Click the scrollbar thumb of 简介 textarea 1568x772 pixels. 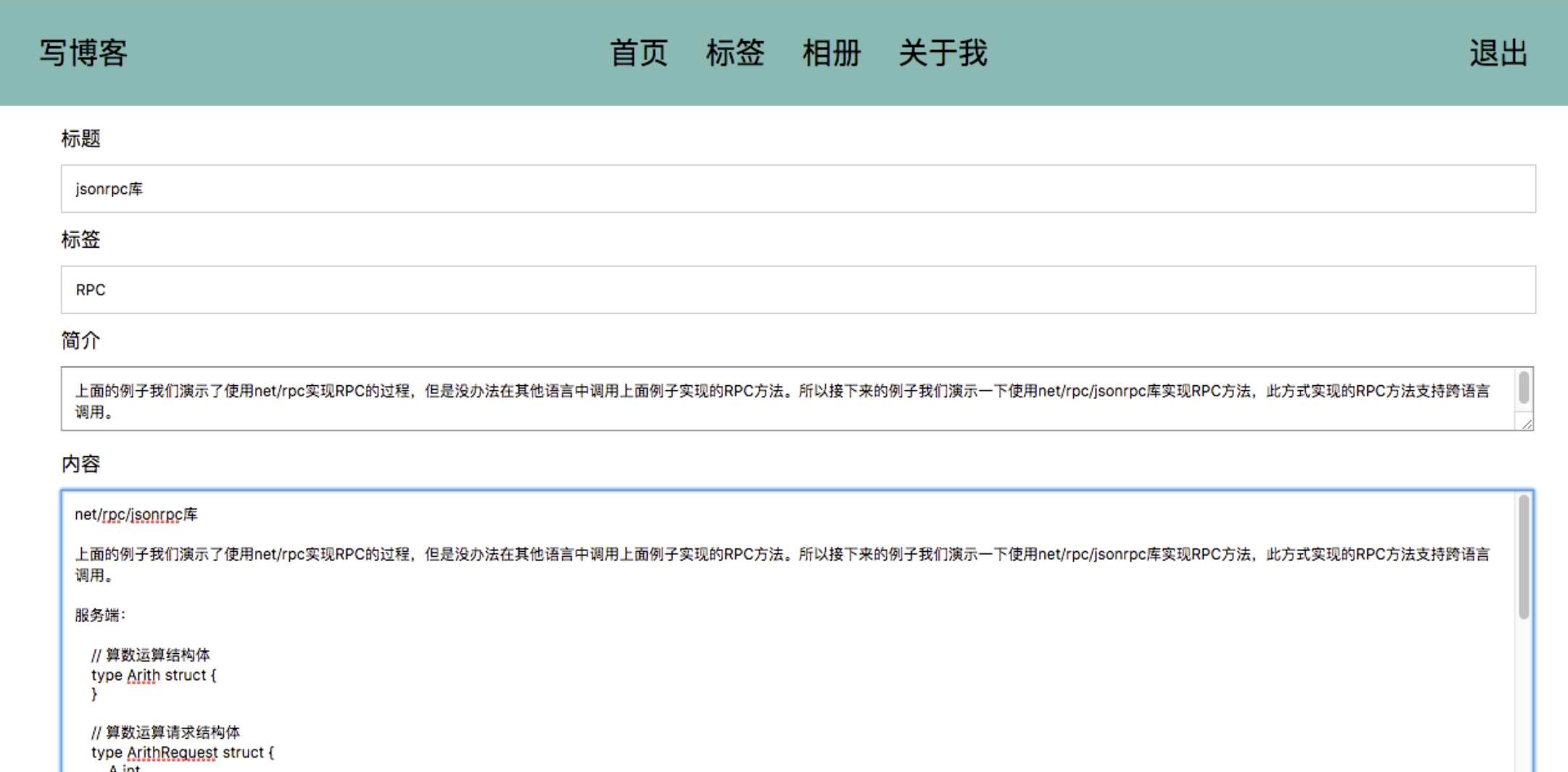point(1524,387)
